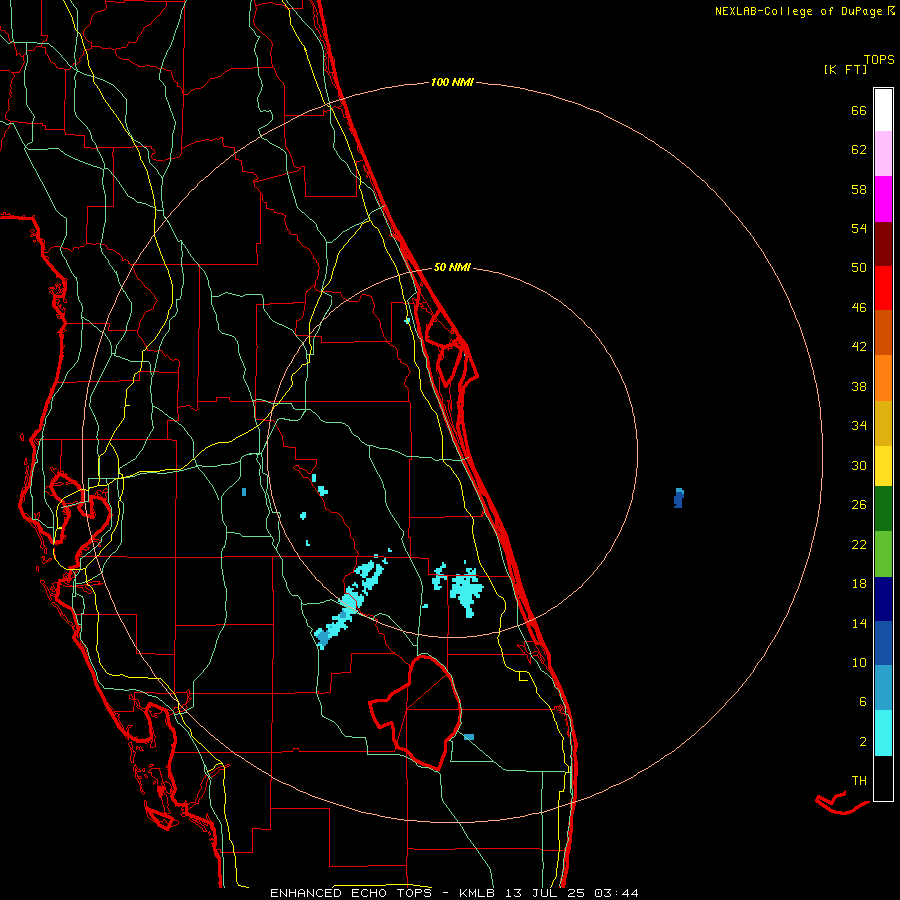Select the 50 NMI range ring label
The width and height of the screenshot is (900, 900).
click(452, 267)
